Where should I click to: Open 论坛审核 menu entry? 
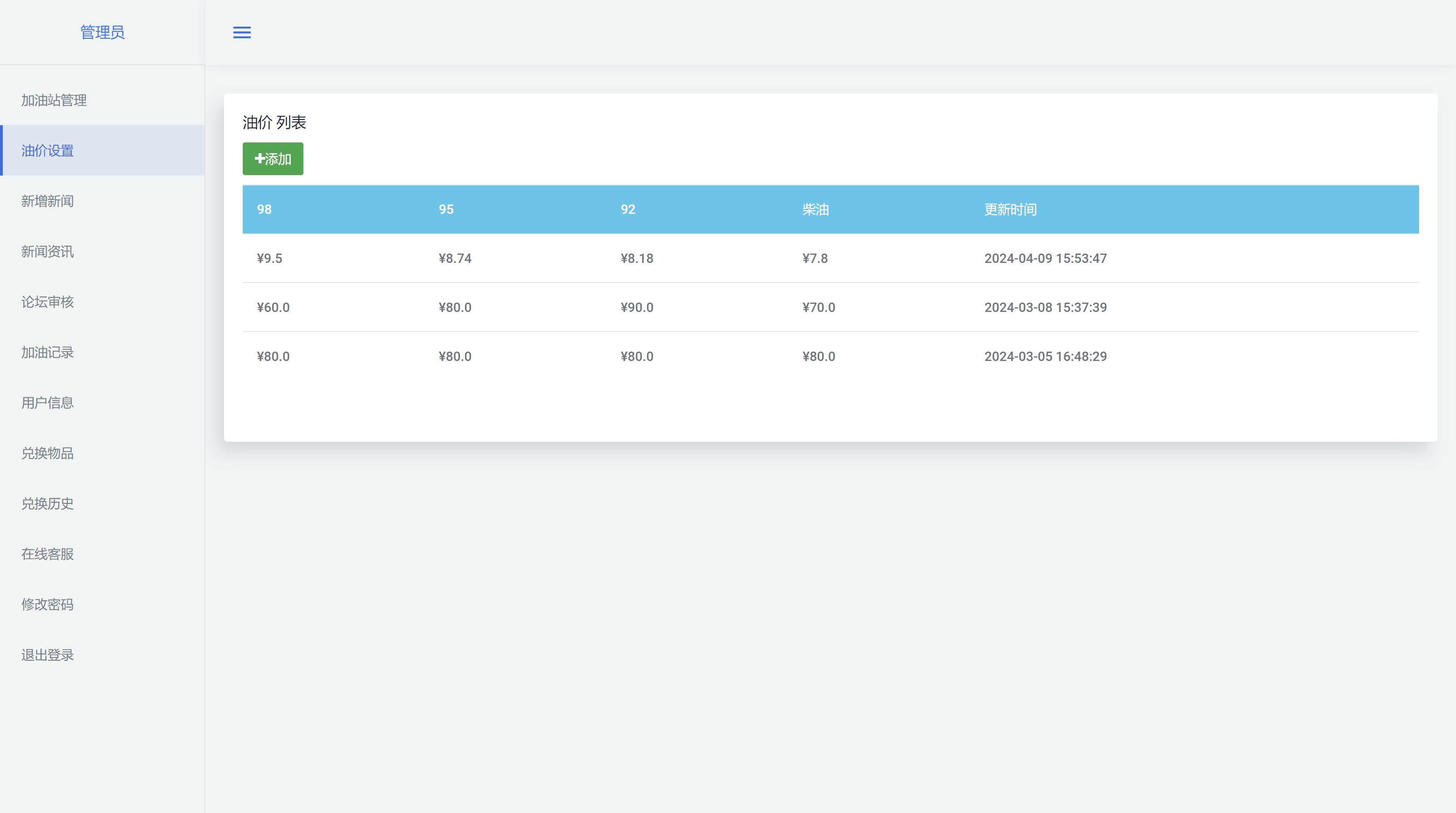tap(102, 302)
